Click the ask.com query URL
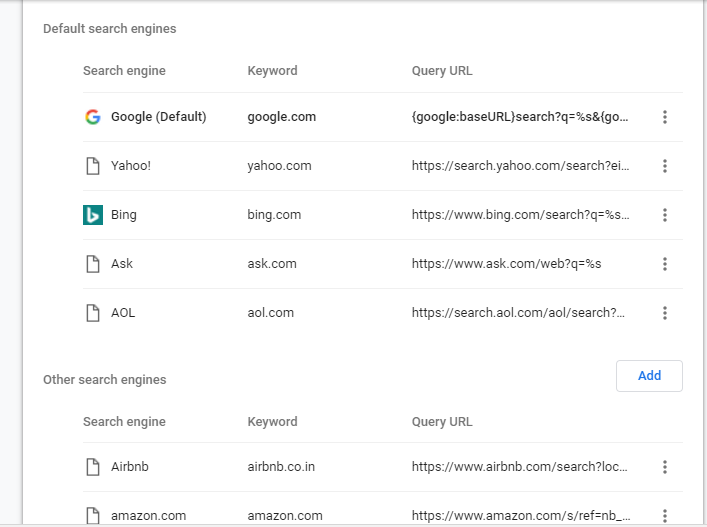The image size is (707, 527). coord(506,264)
